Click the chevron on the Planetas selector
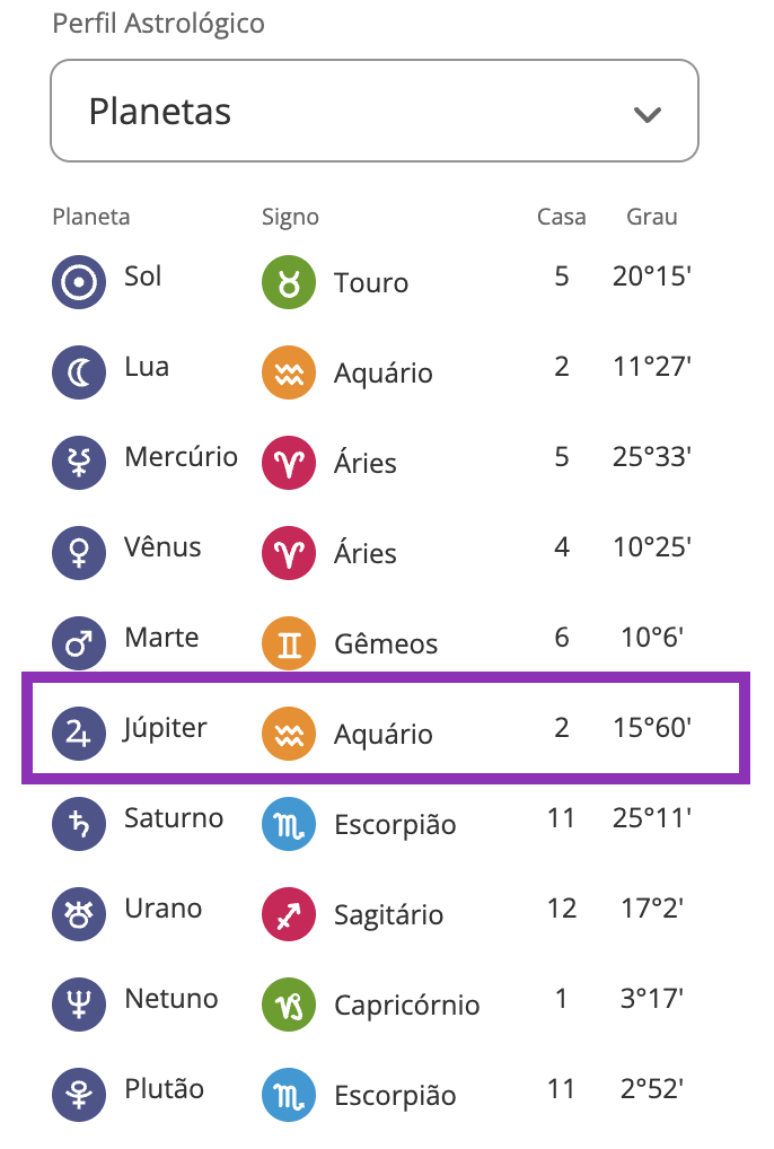The width and height of the screenshot is (774, 1149). pos(647,113)
